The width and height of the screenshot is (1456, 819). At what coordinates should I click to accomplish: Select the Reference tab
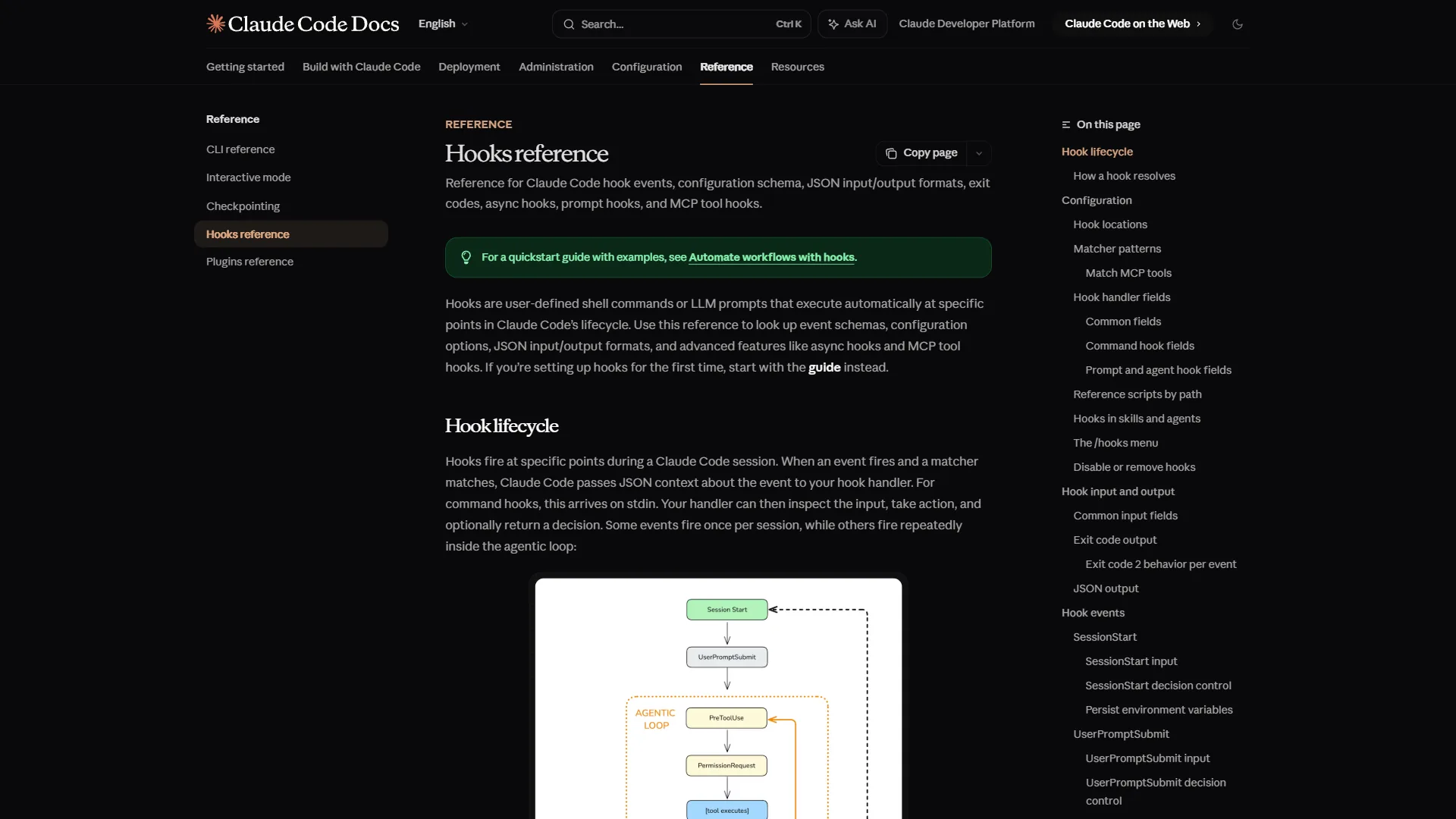coord(726,67)
